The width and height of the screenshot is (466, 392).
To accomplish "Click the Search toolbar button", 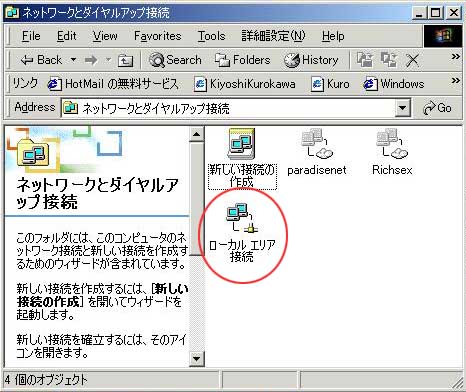I will (175, 60).
